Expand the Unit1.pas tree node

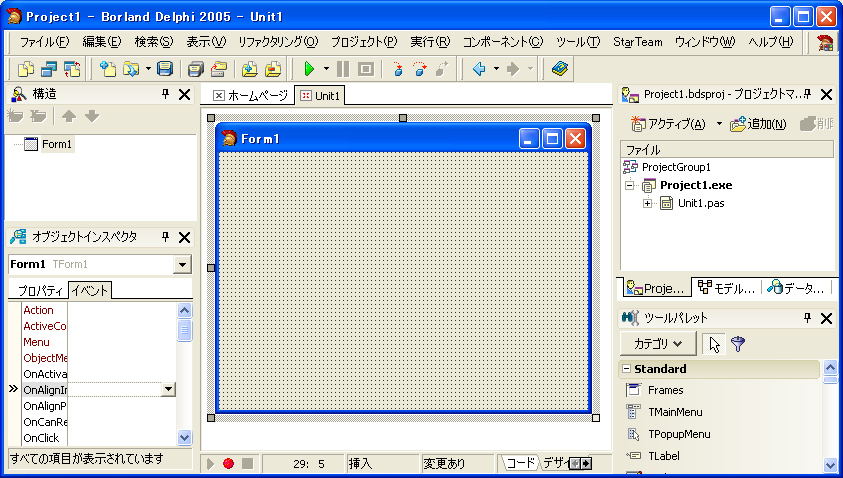point(647,203)
